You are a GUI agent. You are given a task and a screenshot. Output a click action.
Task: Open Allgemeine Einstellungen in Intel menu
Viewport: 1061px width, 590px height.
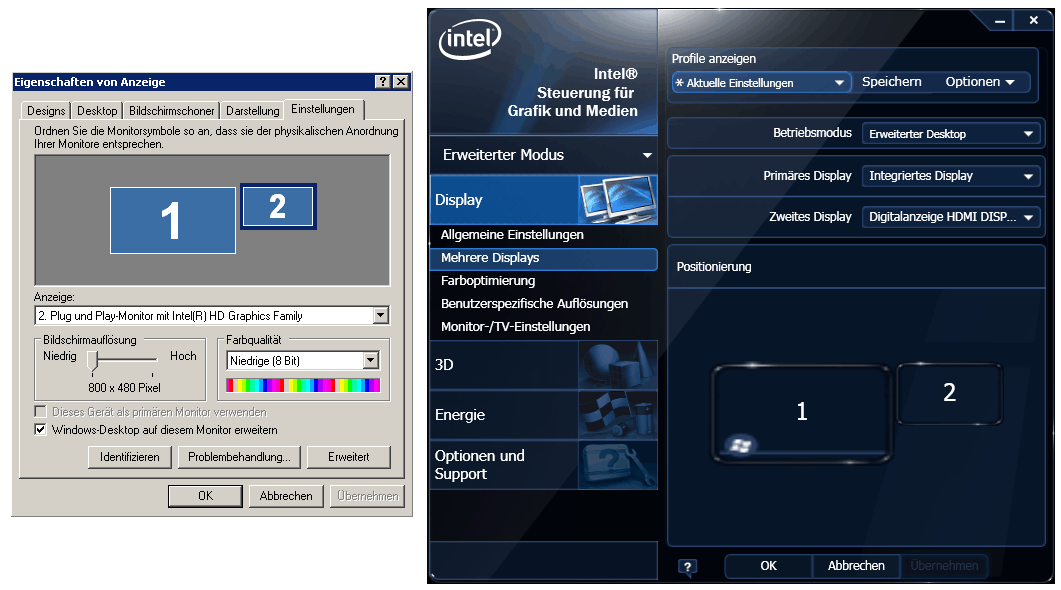512,235
